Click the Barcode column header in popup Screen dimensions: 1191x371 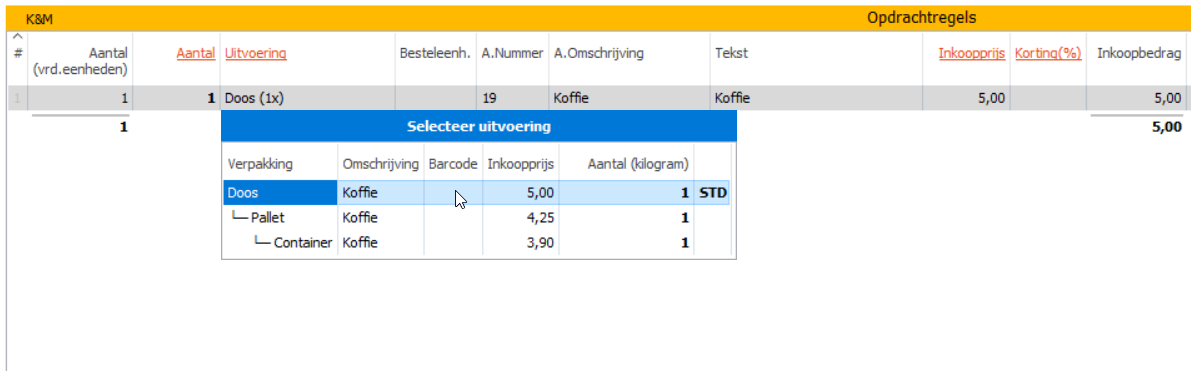click(x=453, y=163)
